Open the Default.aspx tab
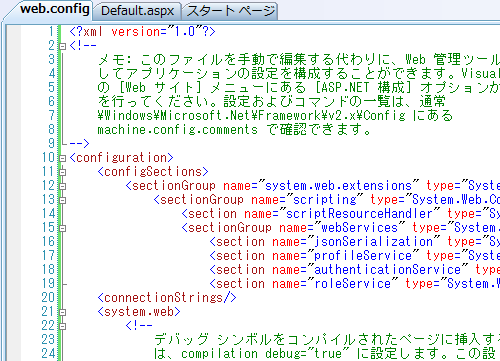500x361 pixels. [137, 11]
